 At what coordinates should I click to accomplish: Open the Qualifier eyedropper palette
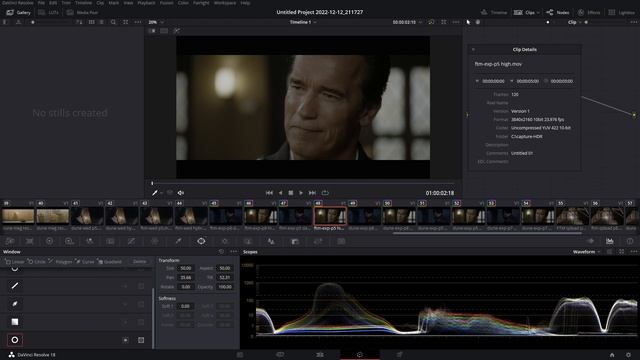point(178,241)
